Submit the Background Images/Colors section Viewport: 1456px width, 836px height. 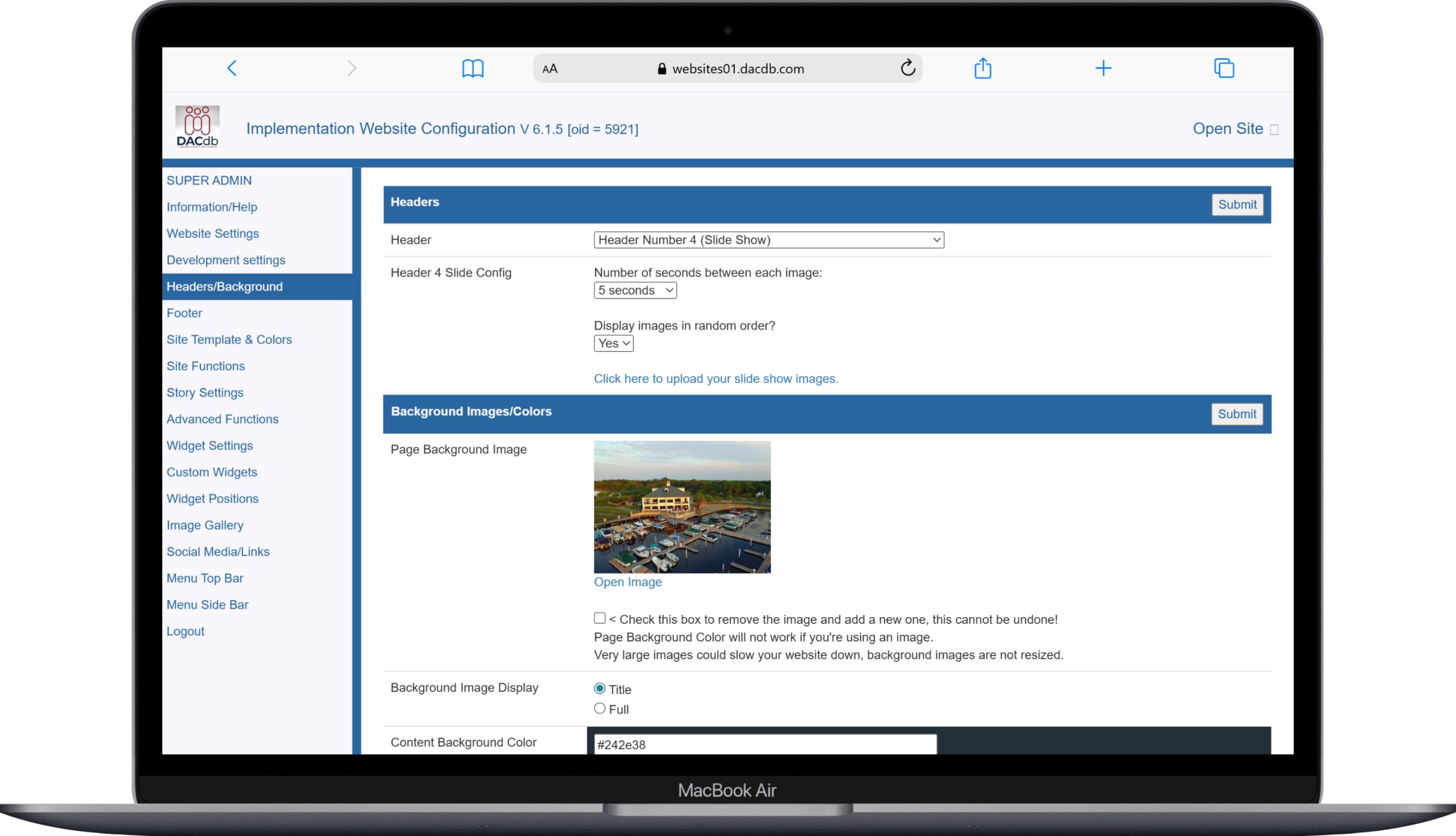tap(1236, 414)
